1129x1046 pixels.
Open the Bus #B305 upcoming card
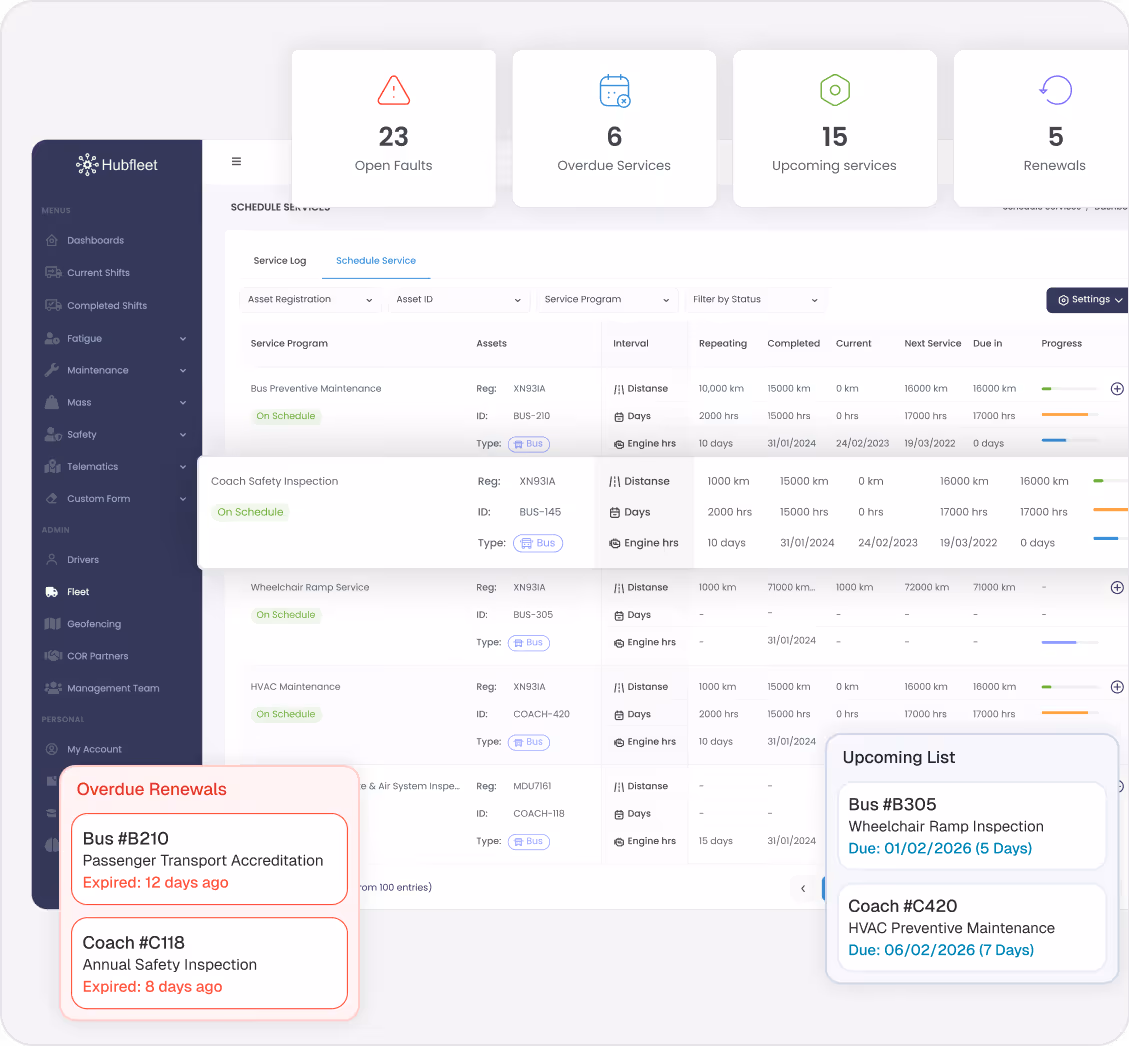[972, 826]
